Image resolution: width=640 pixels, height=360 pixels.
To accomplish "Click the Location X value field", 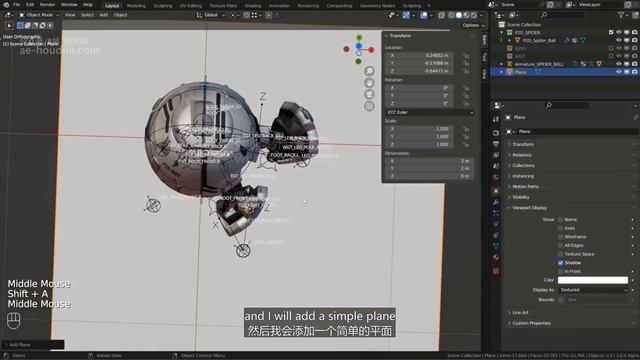I will pyautogui.click(x=419, y=55).
